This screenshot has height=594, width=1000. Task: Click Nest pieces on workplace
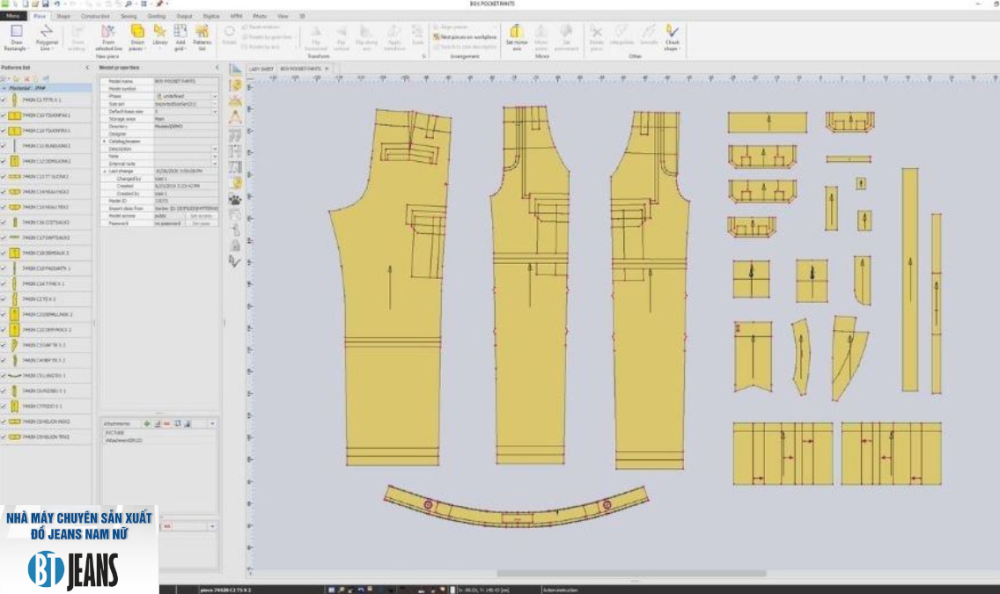[x=465, y=35]
